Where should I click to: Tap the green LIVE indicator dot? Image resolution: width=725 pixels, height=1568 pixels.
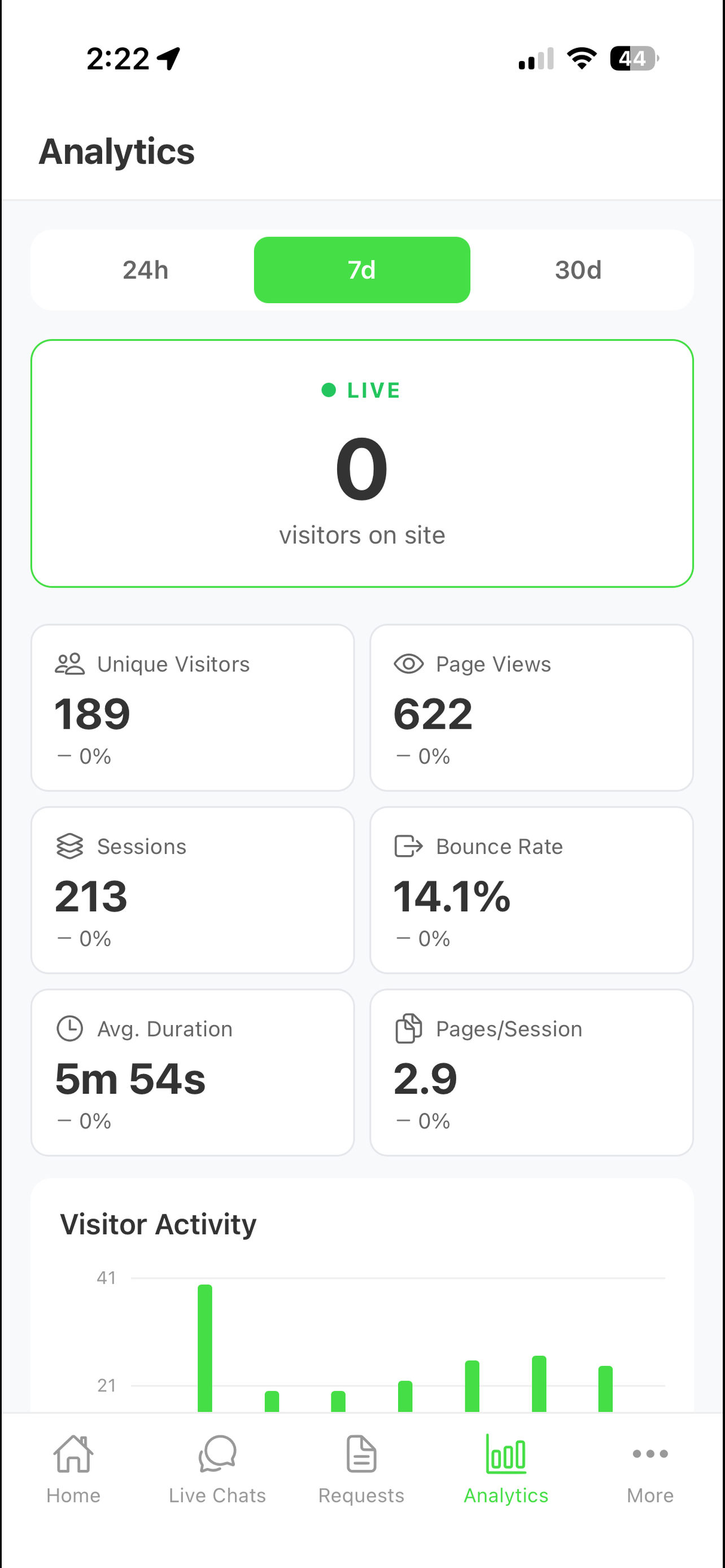click(x=329, y=389)
